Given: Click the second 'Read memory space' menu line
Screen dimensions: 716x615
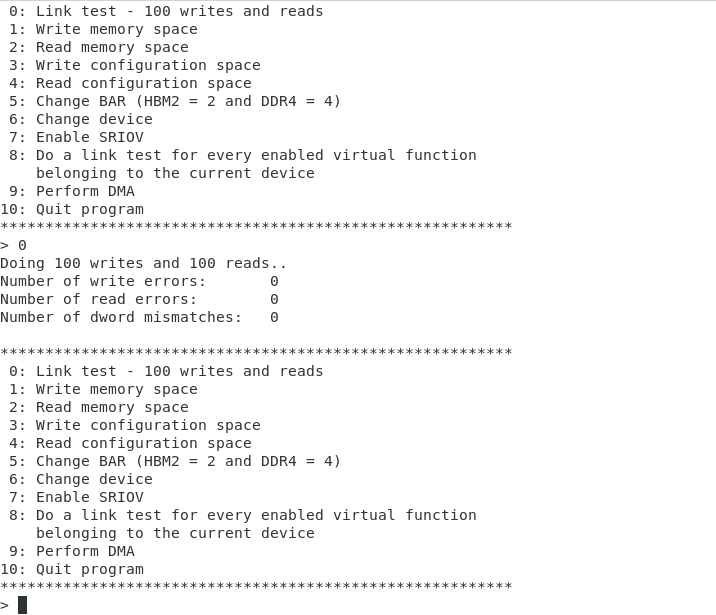Looking at the screenshot, I should point(99,407).
